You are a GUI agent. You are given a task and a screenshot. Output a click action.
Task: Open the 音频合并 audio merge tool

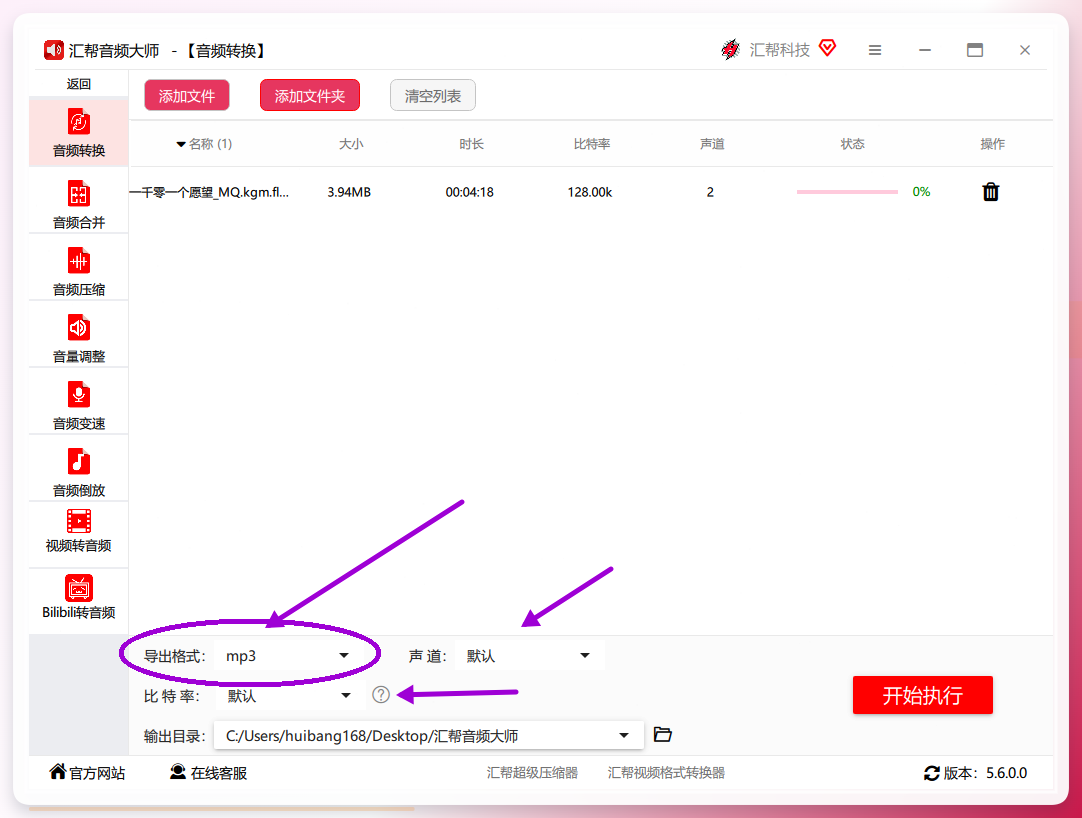pos(79,204)
